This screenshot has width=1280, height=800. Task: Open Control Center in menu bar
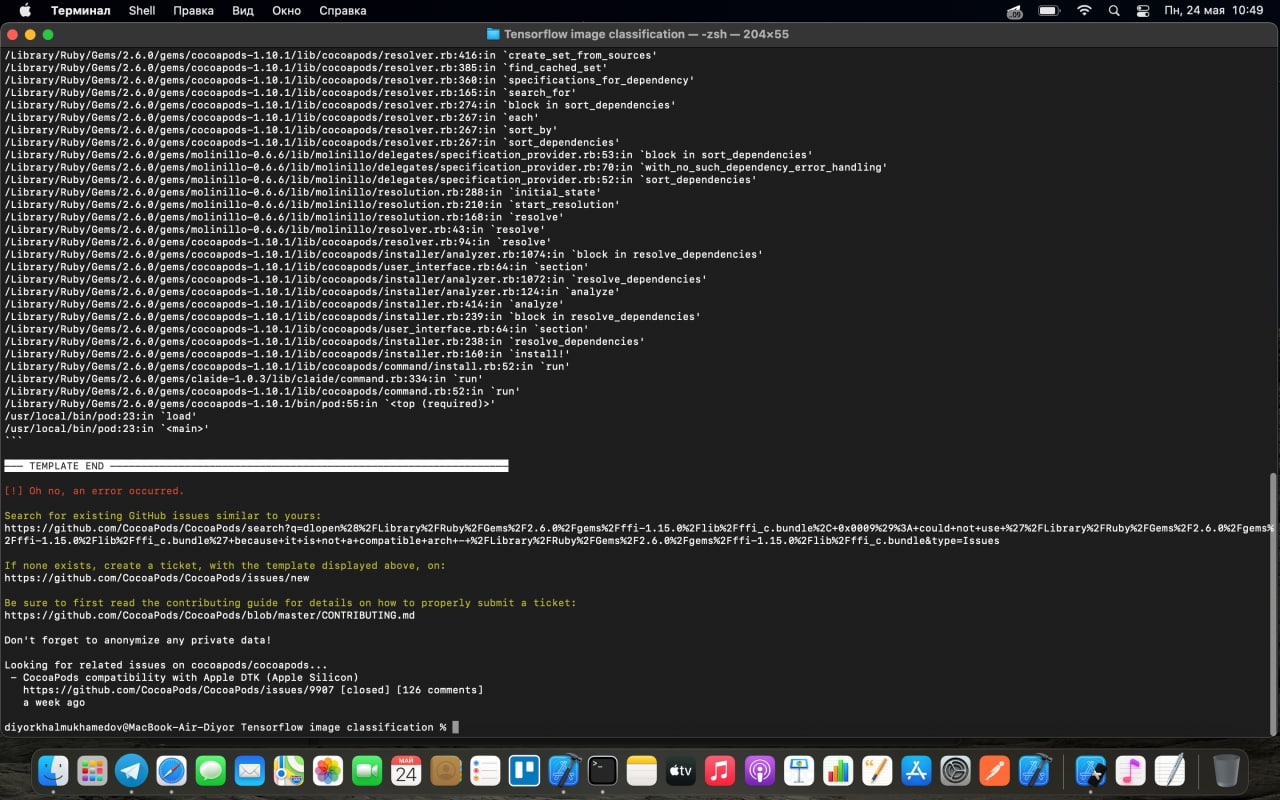pos(1143,10)
